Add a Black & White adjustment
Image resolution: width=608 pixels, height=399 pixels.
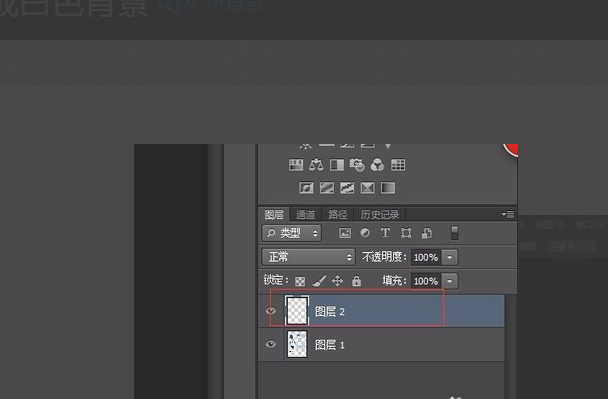[x=337, y=165]
